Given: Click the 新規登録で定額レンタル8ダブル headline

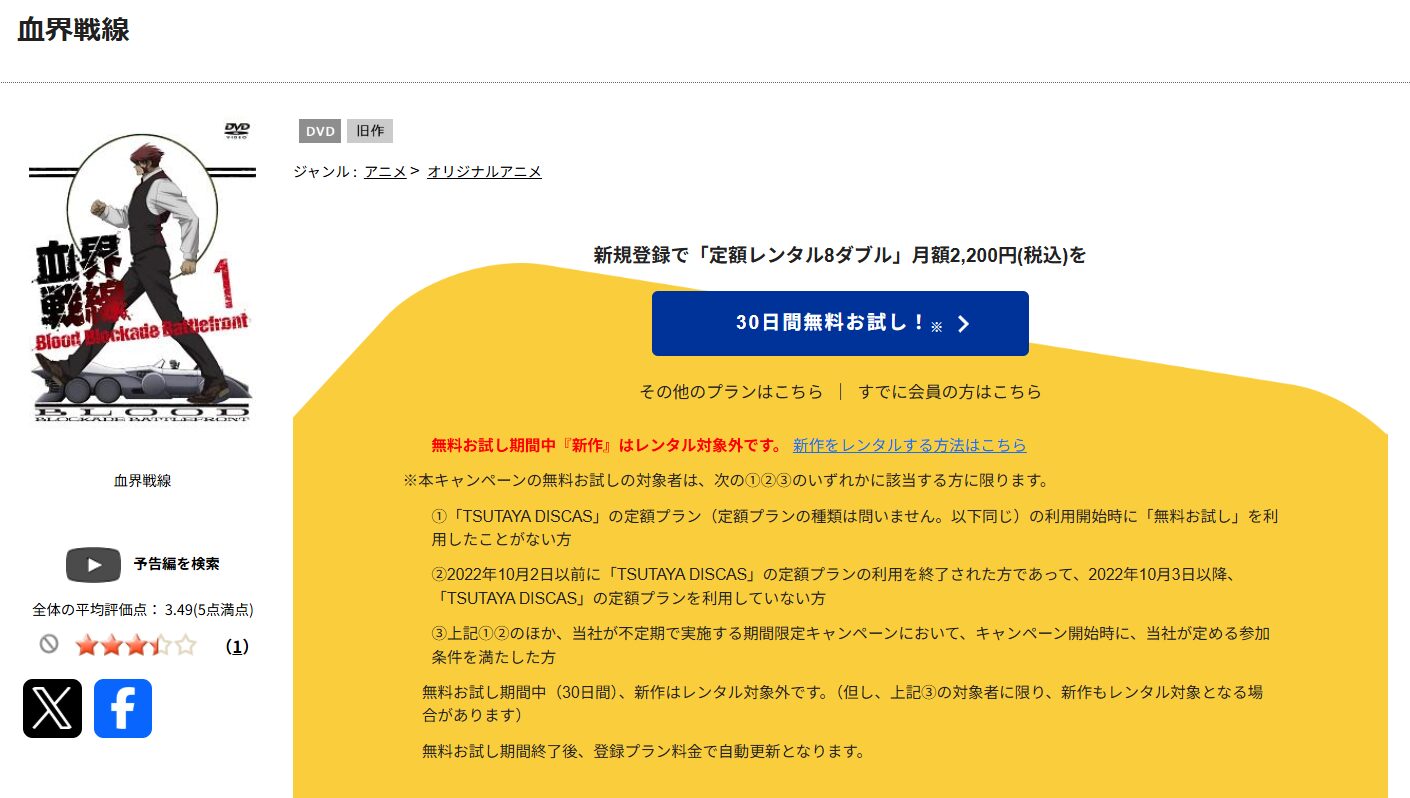Looking at the screenshot, I should [x=840, y=255].
